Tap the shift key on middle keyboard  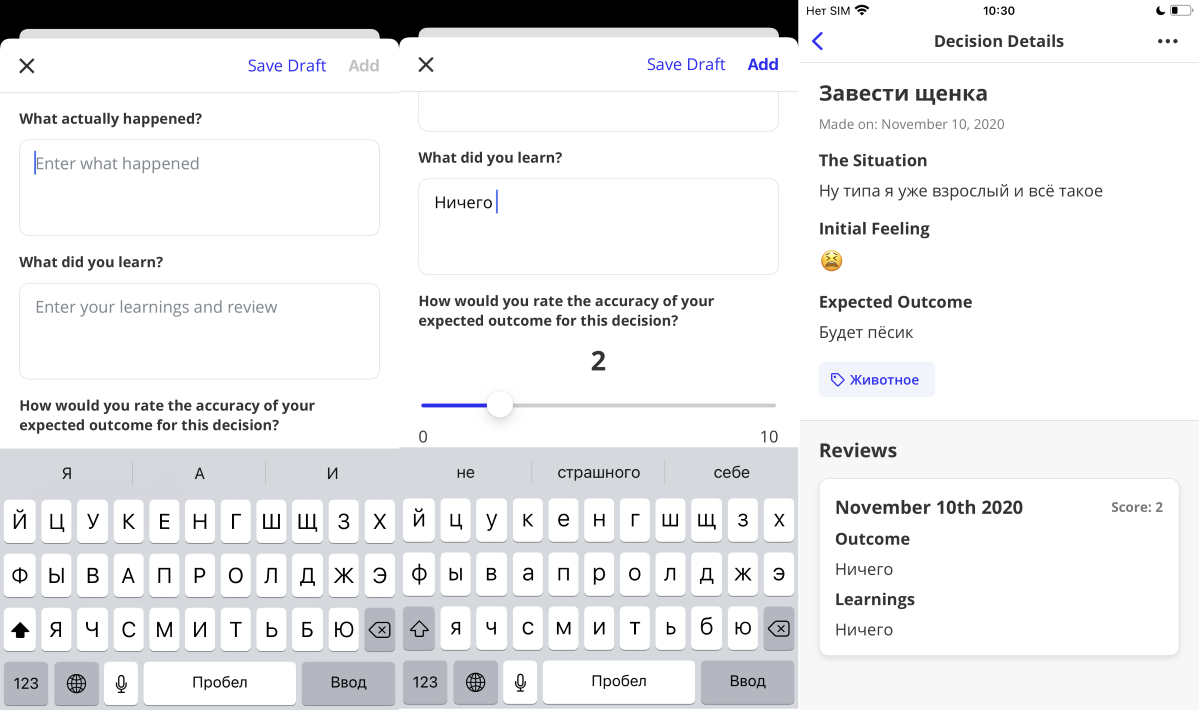click(x=419, y=629)
